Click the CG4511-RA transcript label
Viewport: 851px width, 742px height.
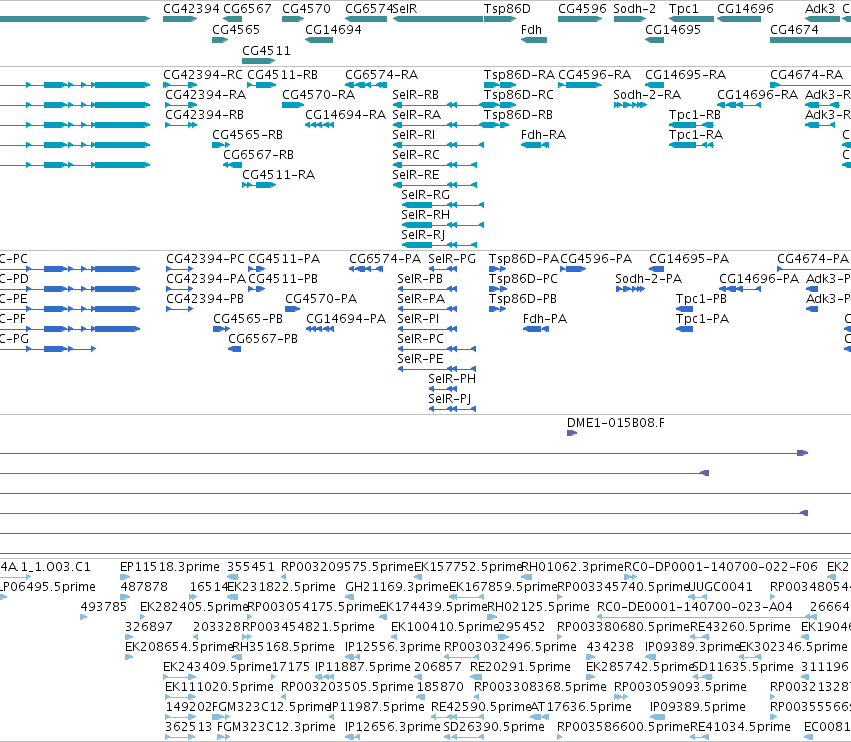coord(278,175)
